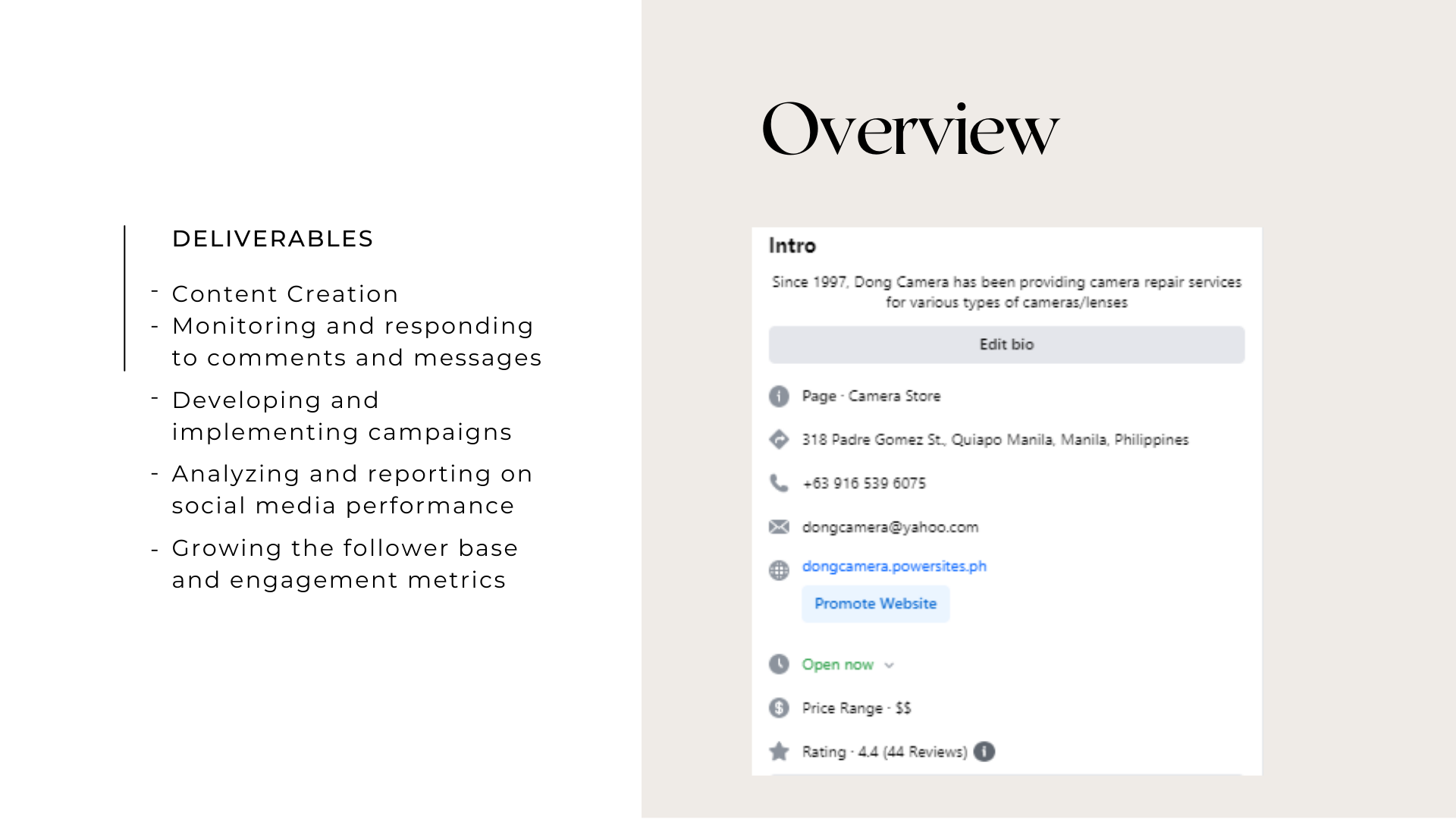Click the clock icon beside Open now

coord(779,664)
